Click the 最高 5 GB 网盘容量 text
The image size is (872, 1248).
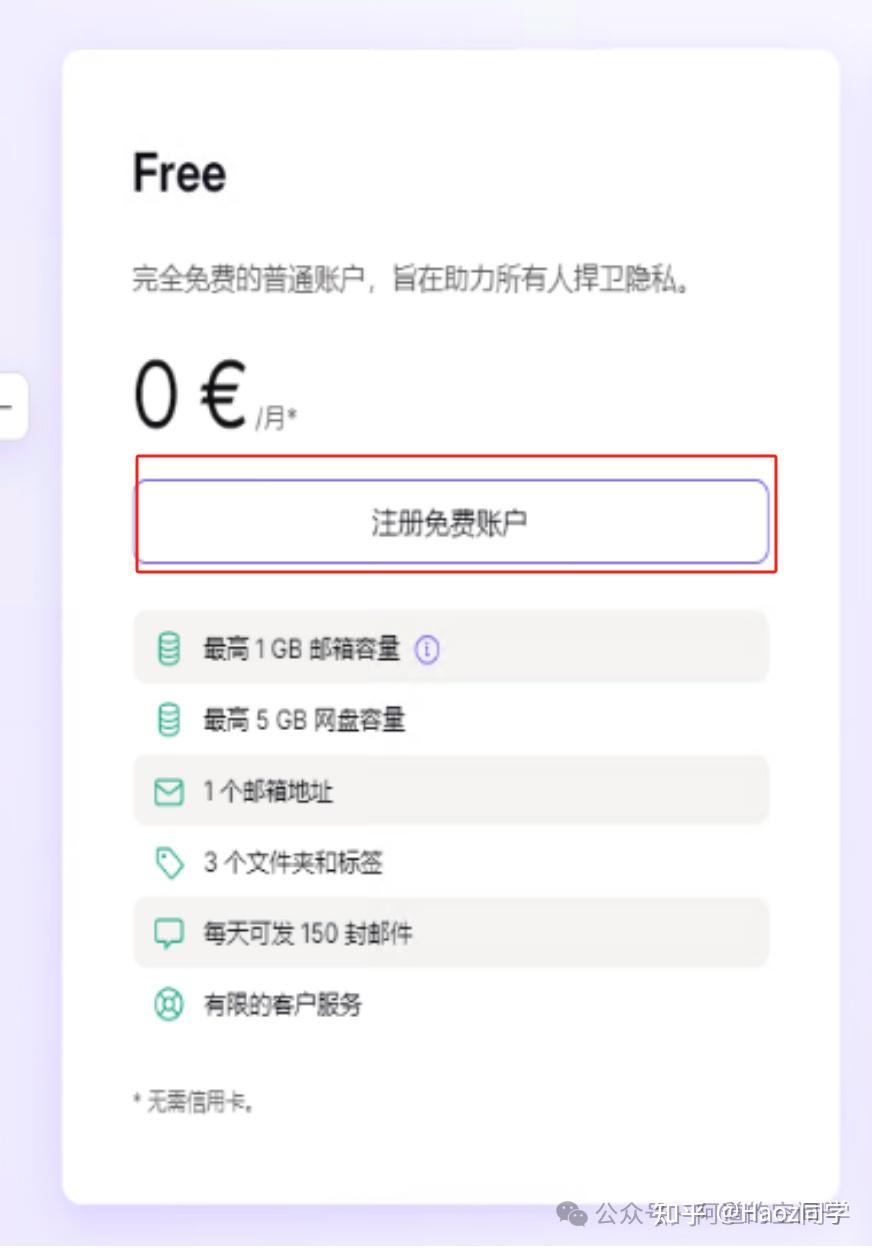(x=304, y=720)
